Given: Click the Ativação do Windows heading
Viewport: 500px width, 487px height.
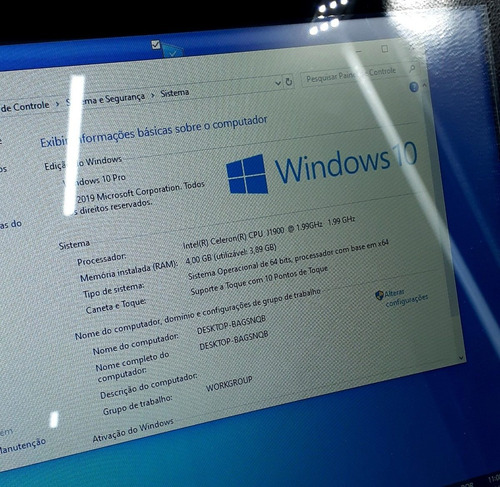Looking at the screenshot, I should [x=133, y=431].
